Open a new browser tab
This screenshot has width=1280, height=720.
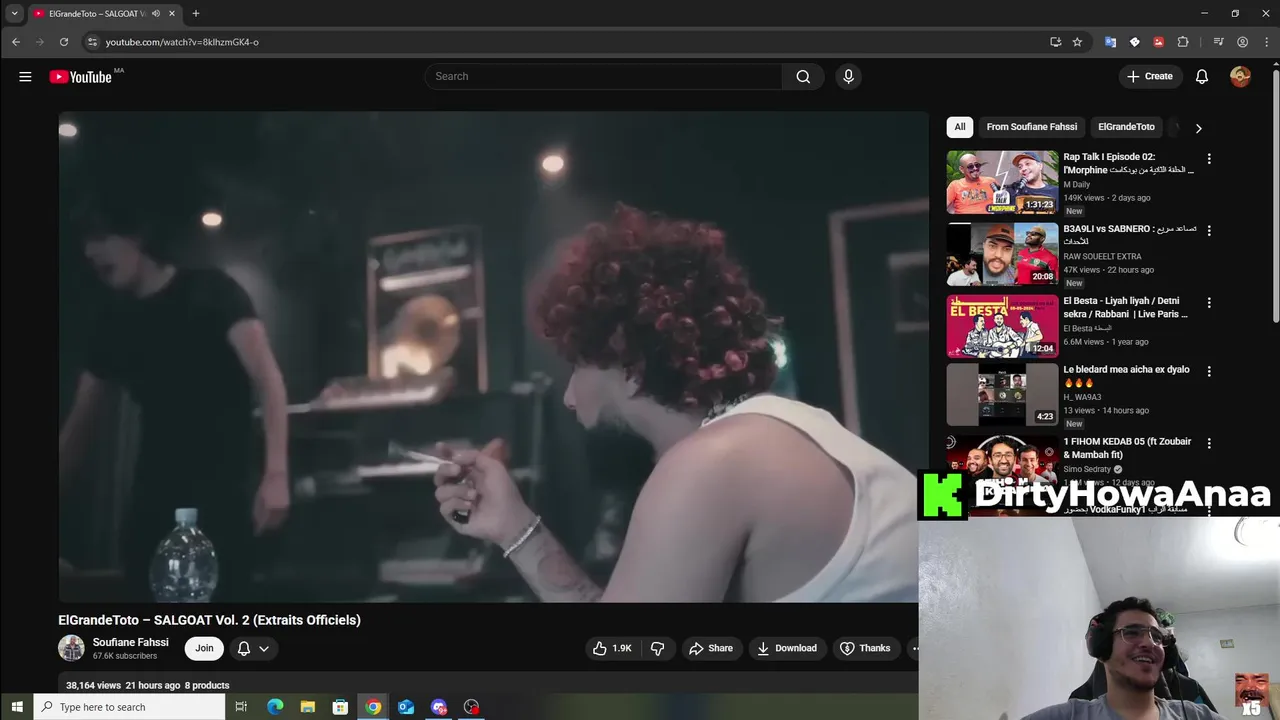click(x=196, y=14)
